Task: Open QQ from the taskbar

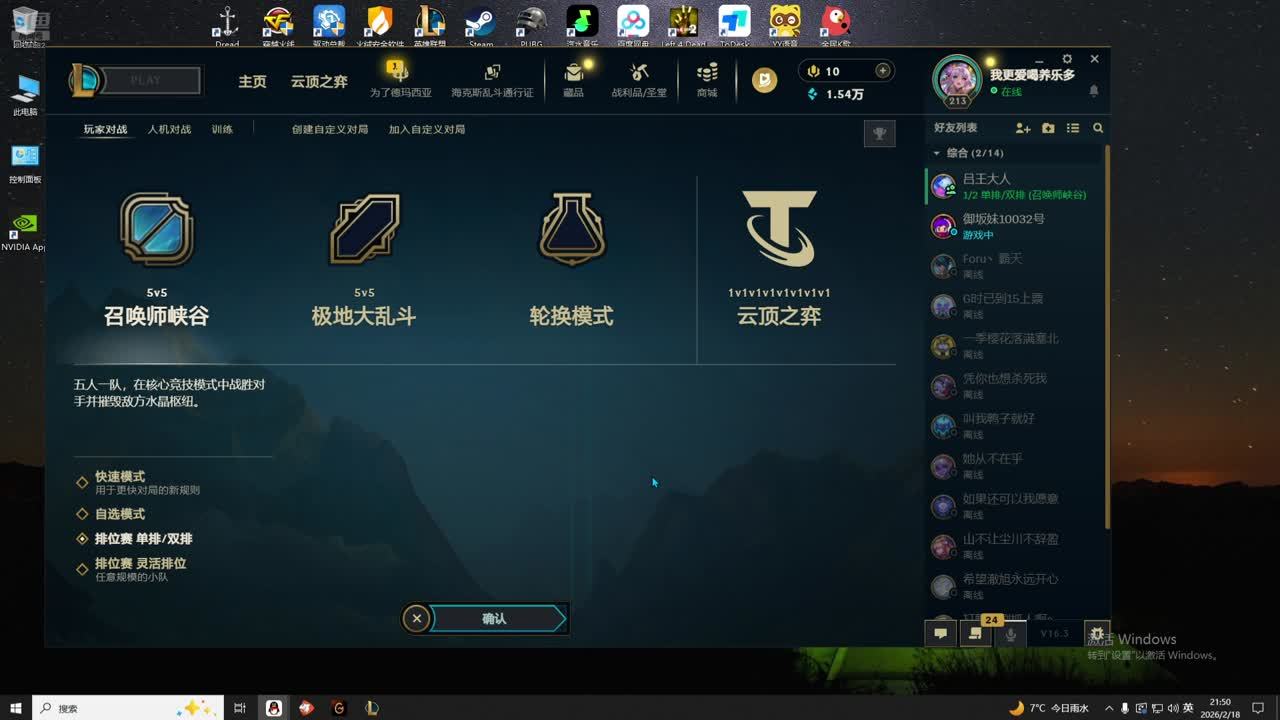Action: [273, 708]
